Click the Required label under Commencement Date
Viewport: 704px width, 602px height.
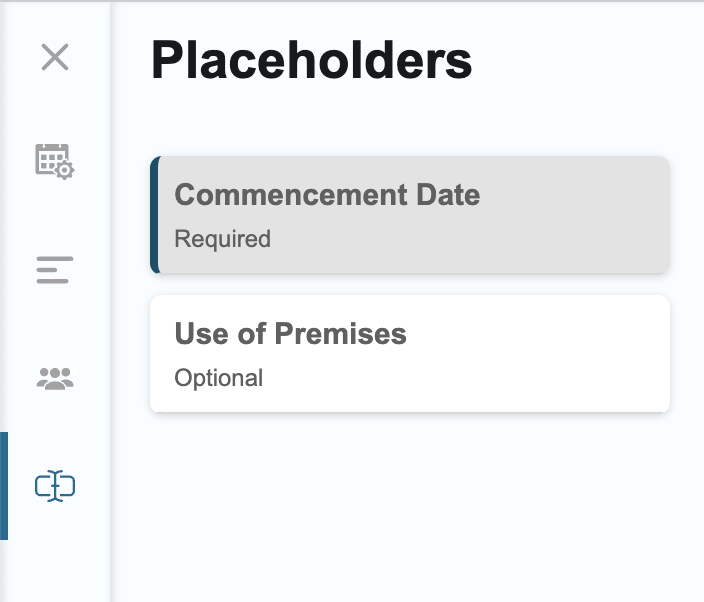point(223,238)
